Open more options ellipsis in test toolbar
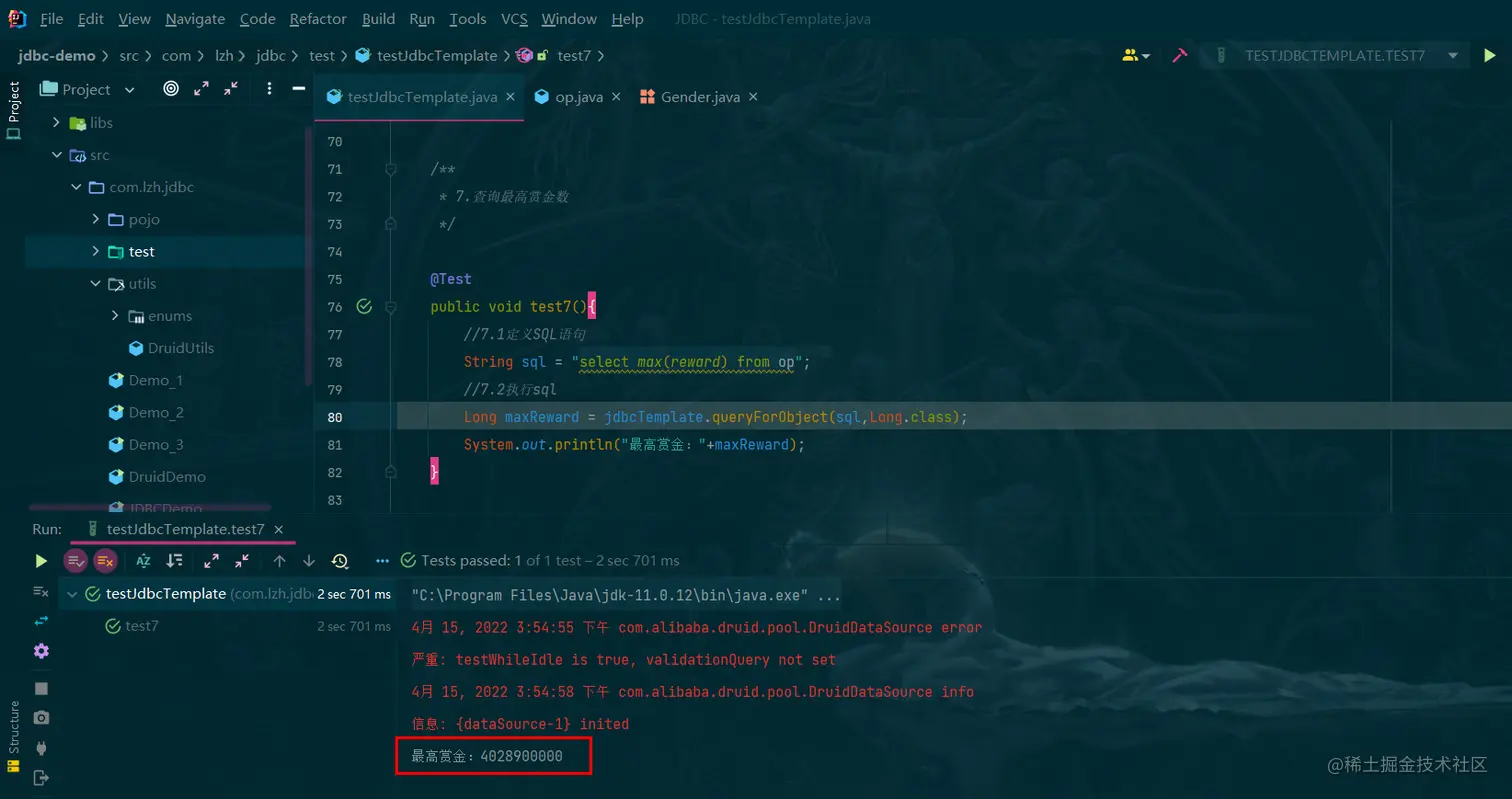Screen dimensions: 1512x799 tap(382, 561)
